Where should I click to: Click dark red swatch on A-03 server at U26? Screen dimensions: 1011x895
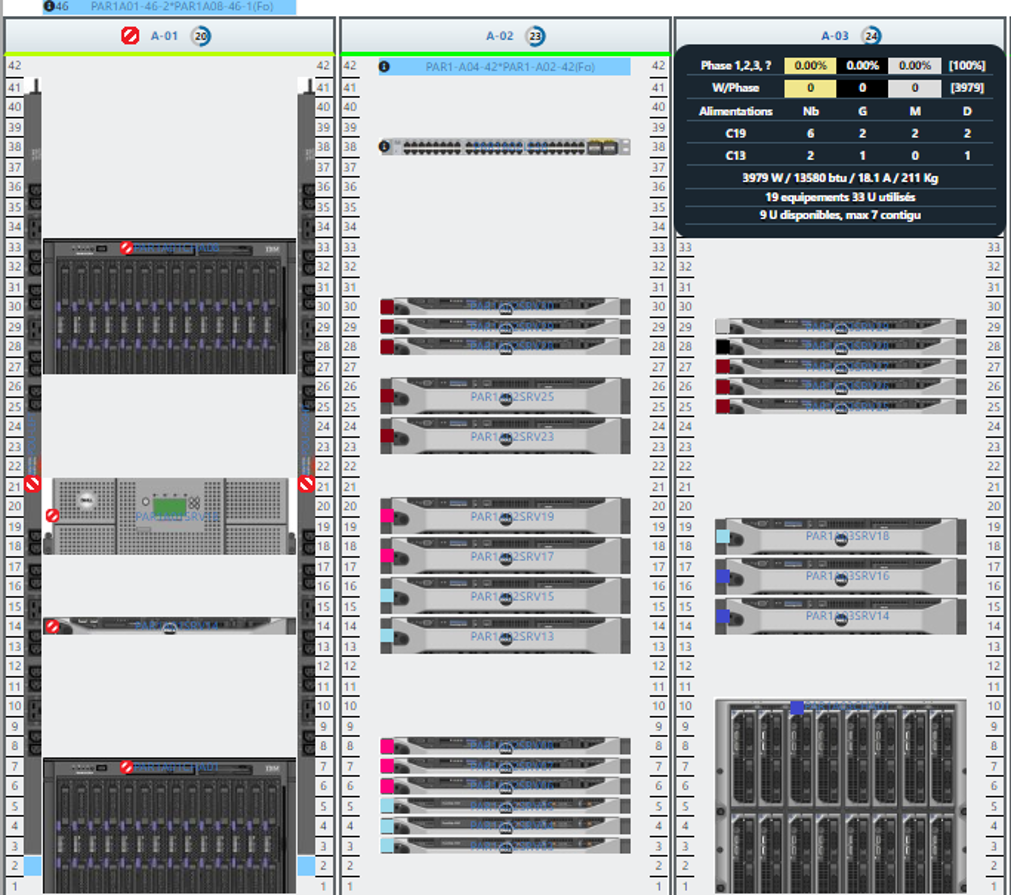coord(723,386)
